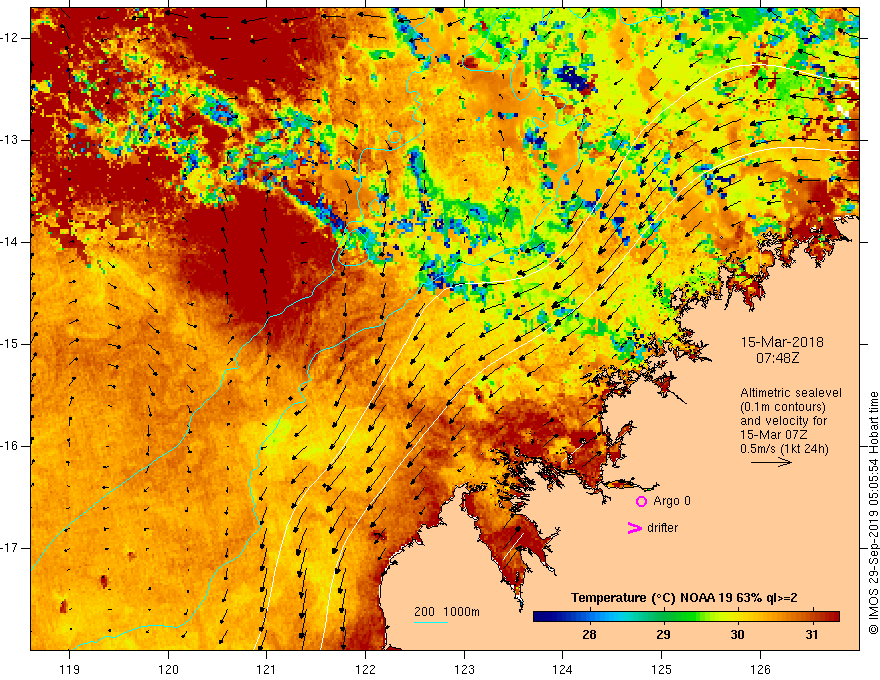The width and height of the screenshot is (880, 680).
Task: Click the longitude axis label '122'
Action: [x=365, y=669]
